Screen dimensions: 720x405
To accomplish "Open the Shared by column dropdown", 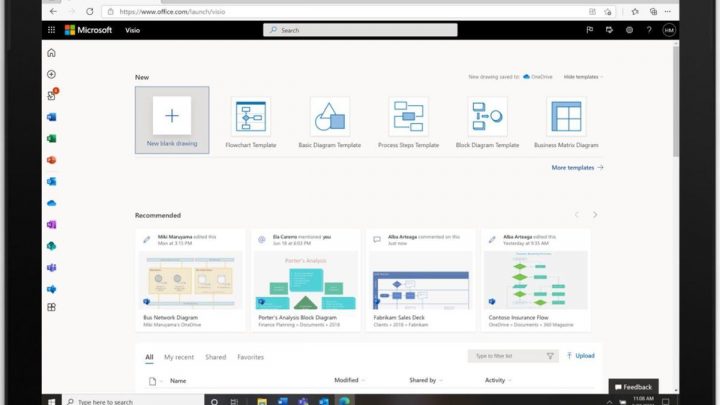I will [426, 380].
